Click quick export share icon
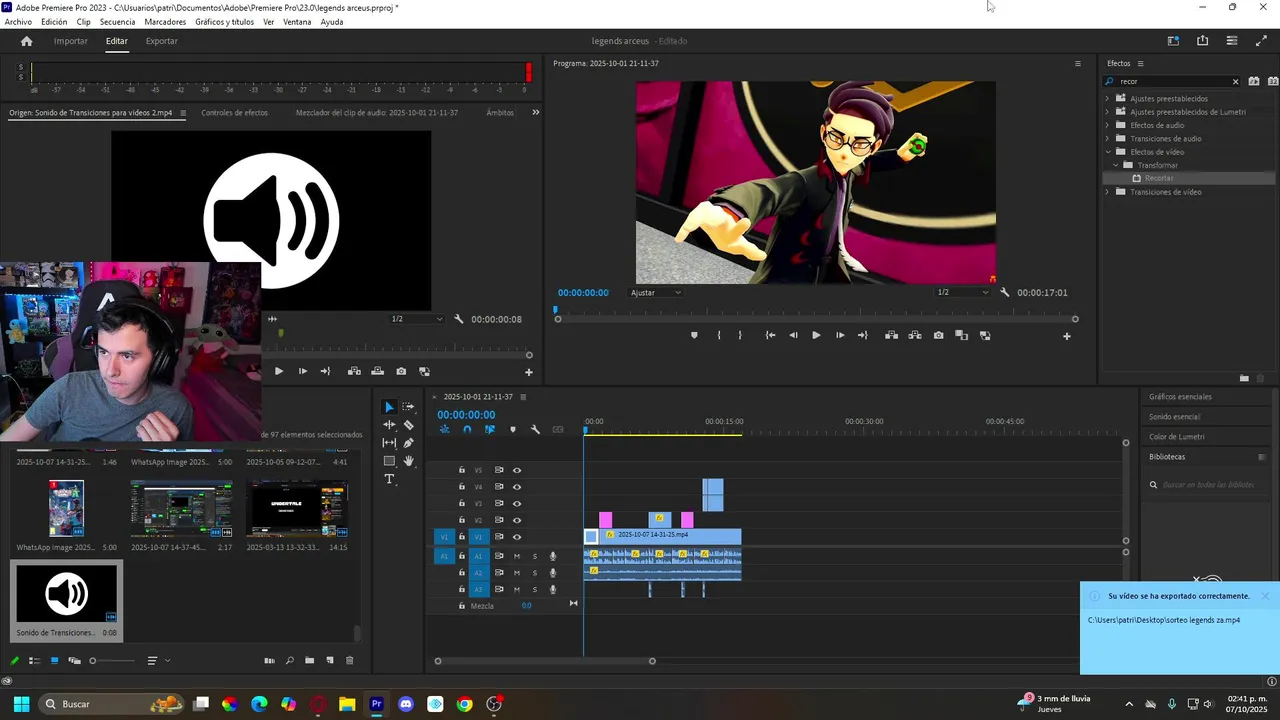The height and width of the screenshot is (720, 1280). [1202, 41]
